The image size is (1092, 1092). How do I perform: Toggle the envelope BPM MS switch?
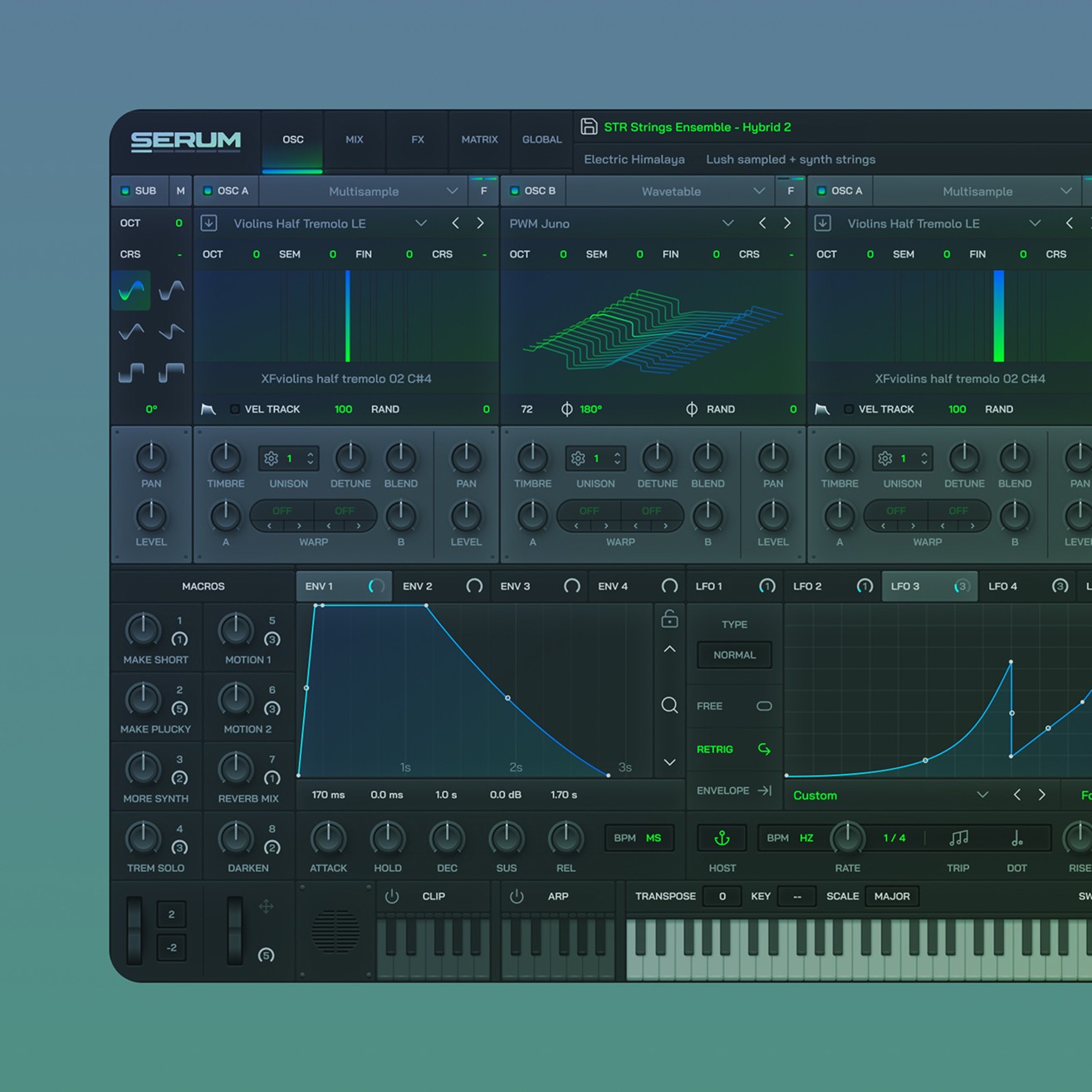[638, 838]
